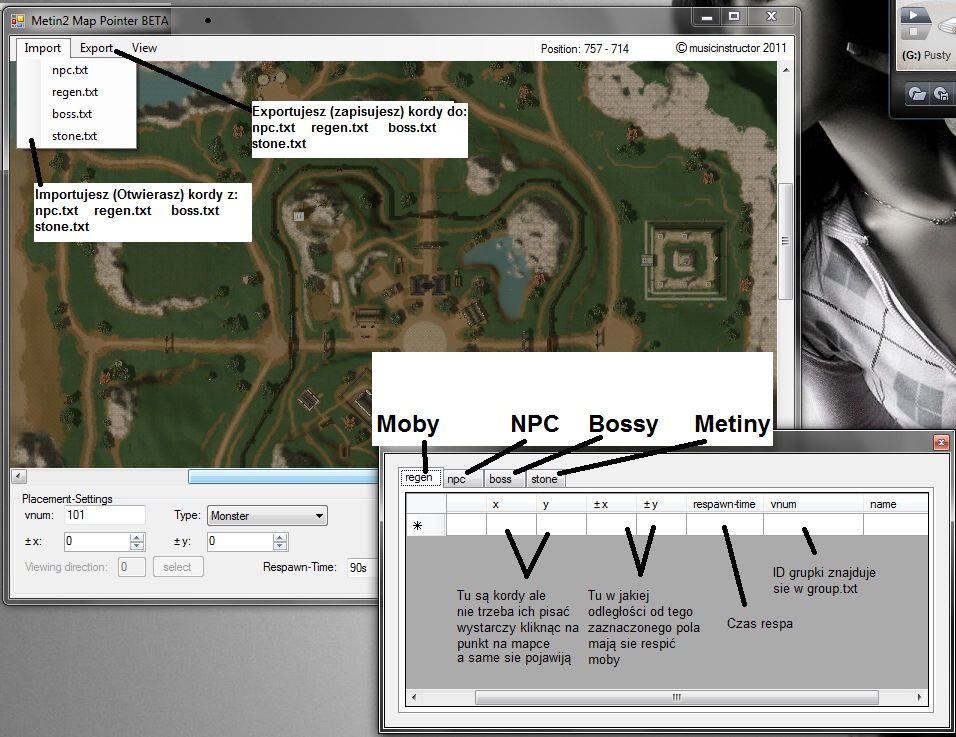Click the Viewing direction field
The height and width of the screenshot is (737, 956).
click(132, 567)
